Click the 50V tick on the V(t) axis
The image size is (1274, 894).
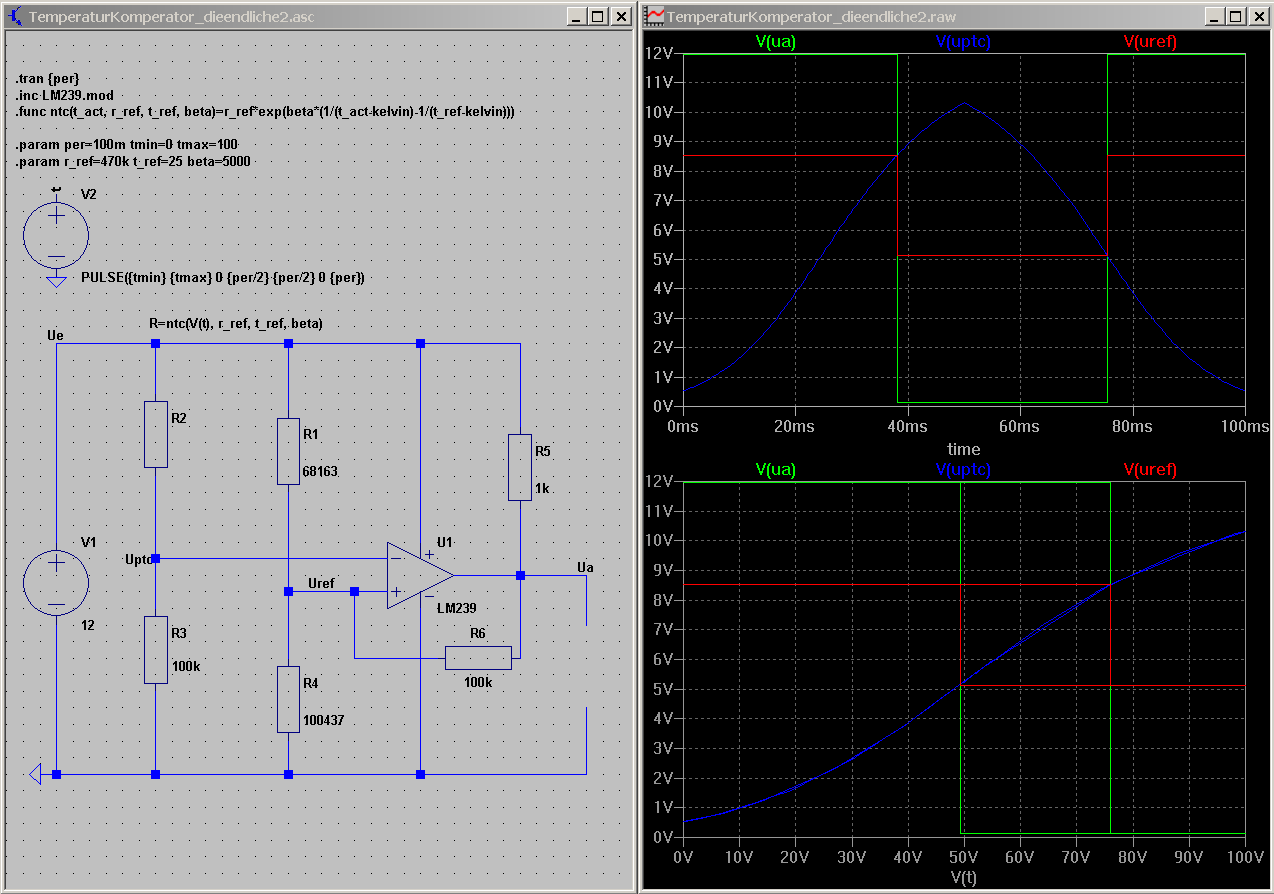[963, 857]
